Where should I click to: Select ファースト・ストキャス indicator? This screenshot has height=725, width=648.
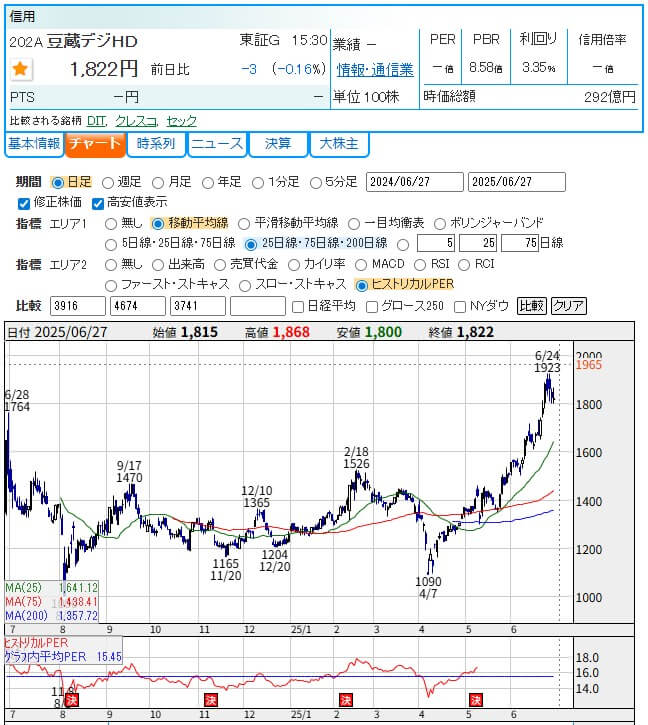point(111,286)
